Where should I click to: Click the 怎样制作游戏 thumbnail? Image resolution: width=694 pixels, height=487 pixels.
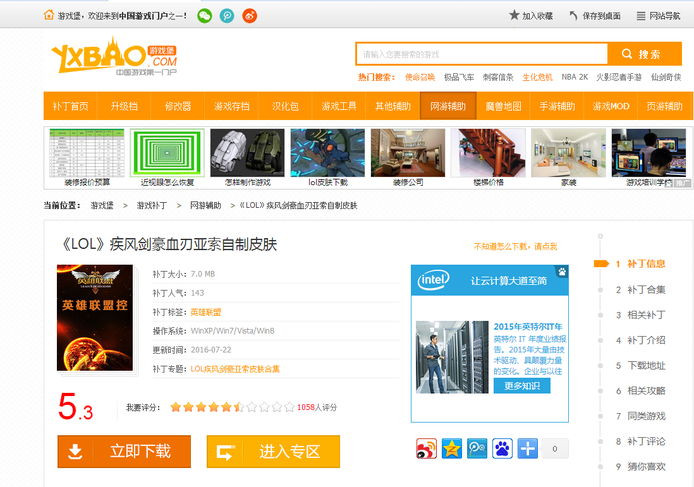[247, 153]
